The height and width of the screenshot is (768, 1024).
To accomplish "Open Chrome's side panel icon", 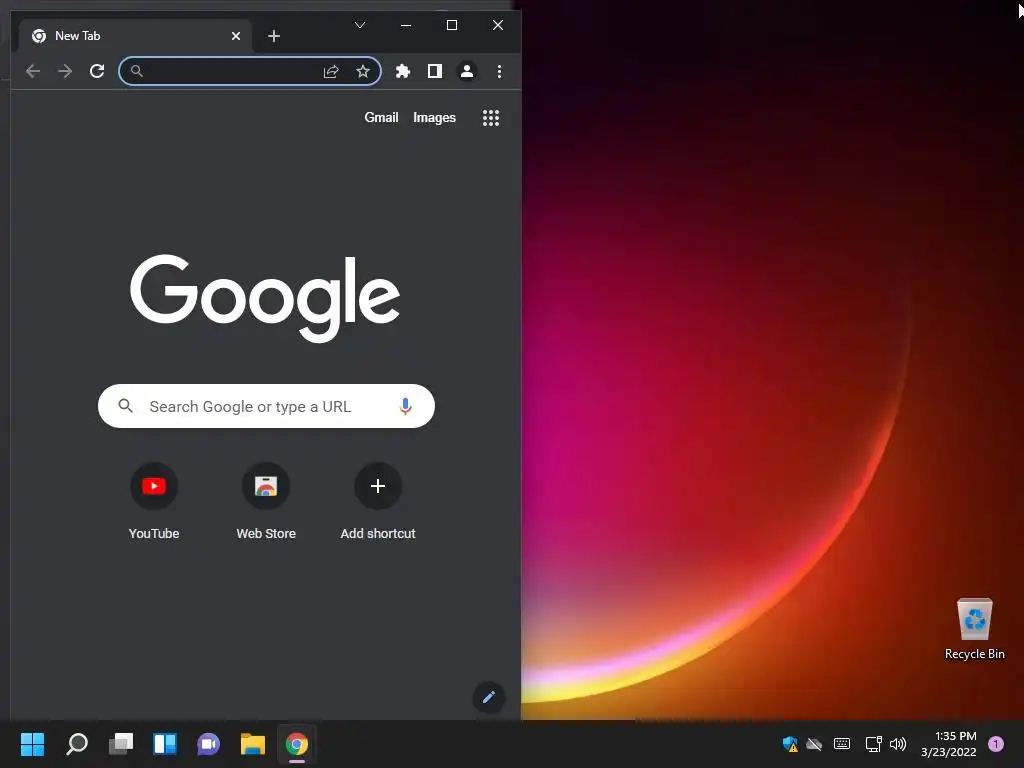I will (x=435, y=71).
